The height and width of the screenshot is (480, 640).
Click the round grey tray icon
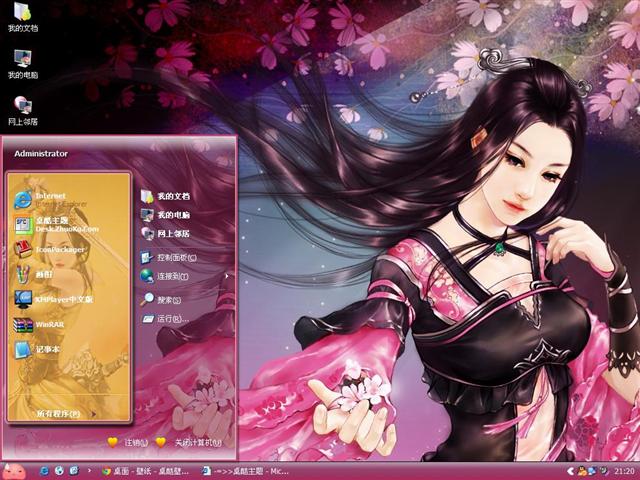[603, 471]
